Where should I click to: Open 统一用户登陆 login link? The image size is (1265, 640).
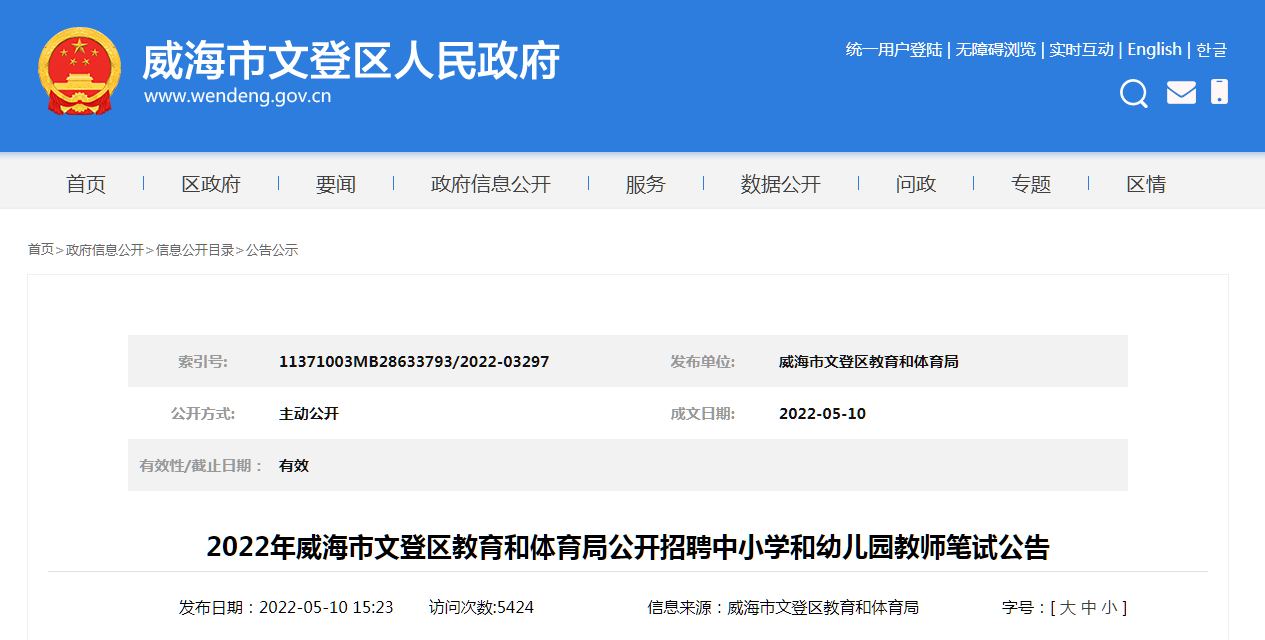tap(894, 50)
